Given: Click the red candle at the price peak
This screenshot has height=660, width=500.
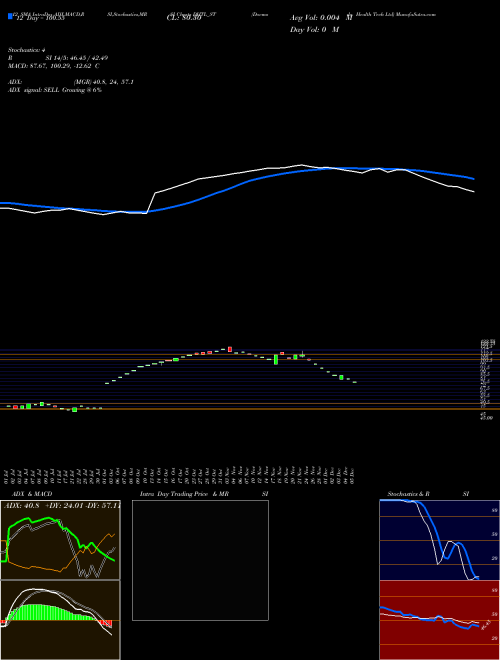Looking at the screenshot, I should pos(230,349).
